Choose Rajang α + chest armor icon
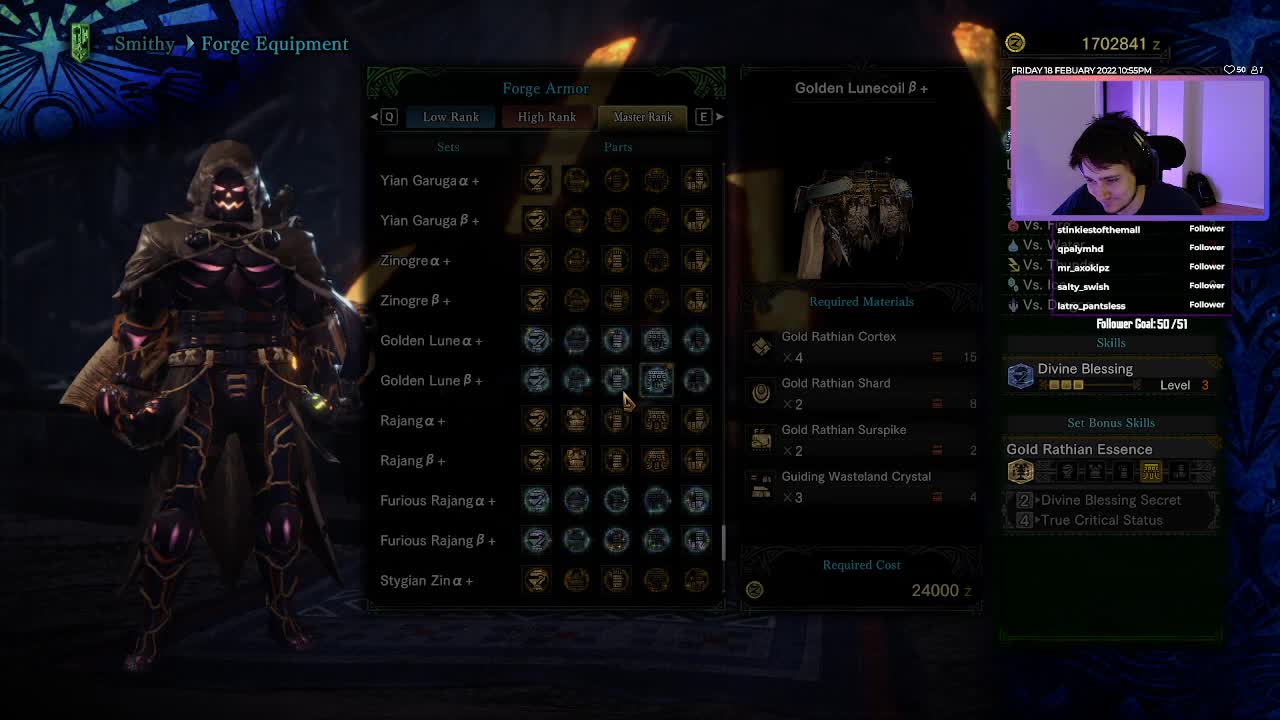The height and width of the screenshot is (720, 1280). click(576, 420)
